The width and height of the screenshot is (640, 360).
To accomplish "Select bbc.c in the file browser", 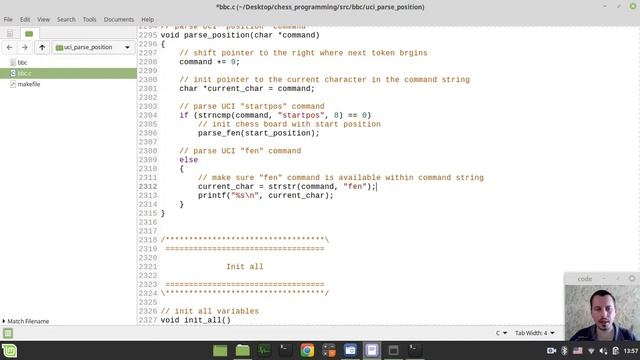I will (68, 73).
